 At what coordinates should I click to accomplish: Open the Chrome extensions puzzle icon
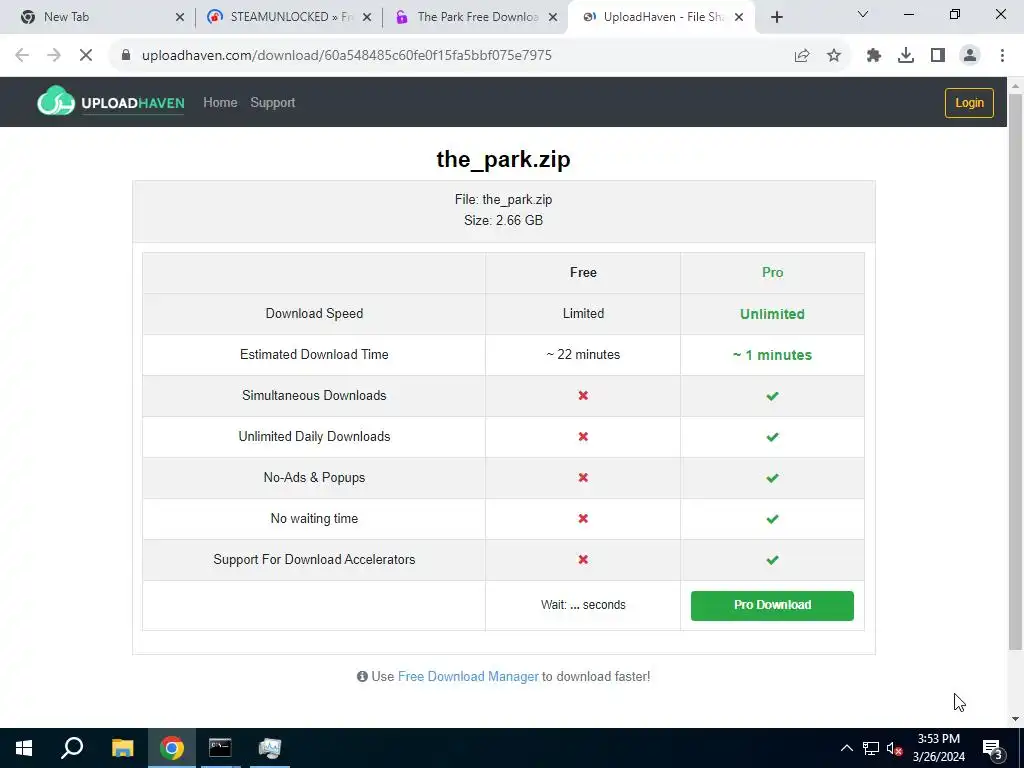874,56
